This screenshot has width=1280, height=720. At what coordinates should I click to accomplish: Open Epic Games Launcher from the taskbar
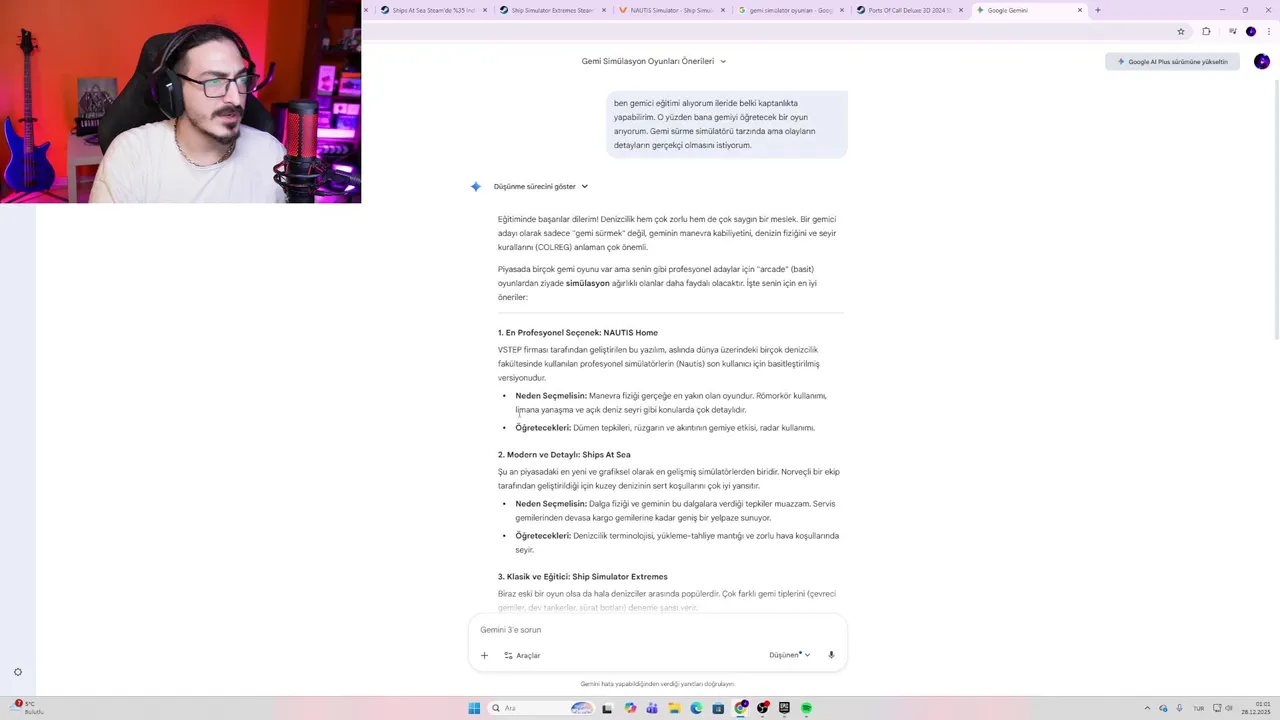coord(784,708)
